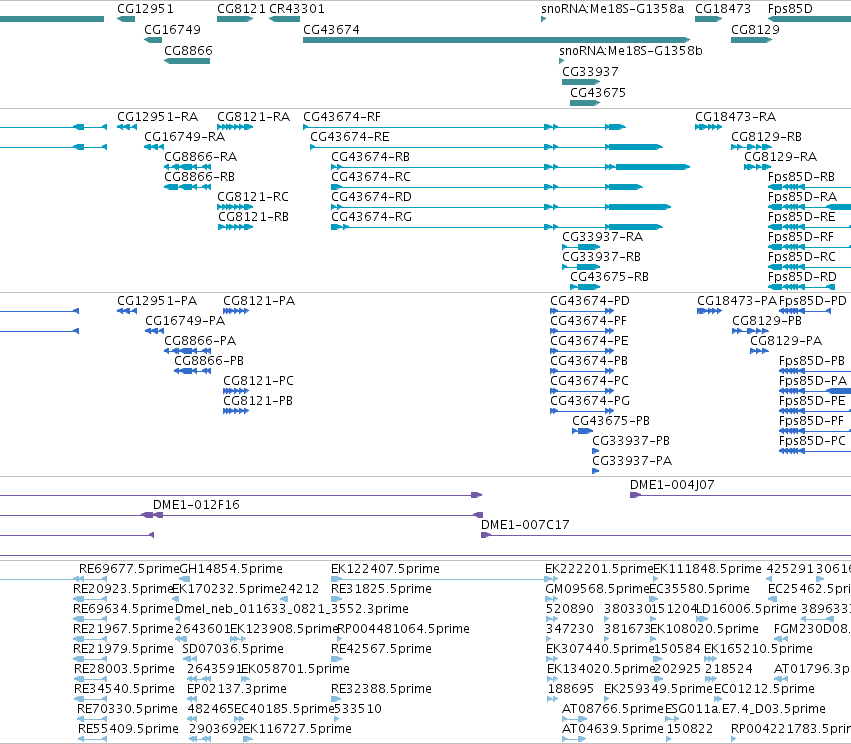Viewport: 851px width, 744px height.
Task: Click protein label CG43674-PD
Action: 590,301
